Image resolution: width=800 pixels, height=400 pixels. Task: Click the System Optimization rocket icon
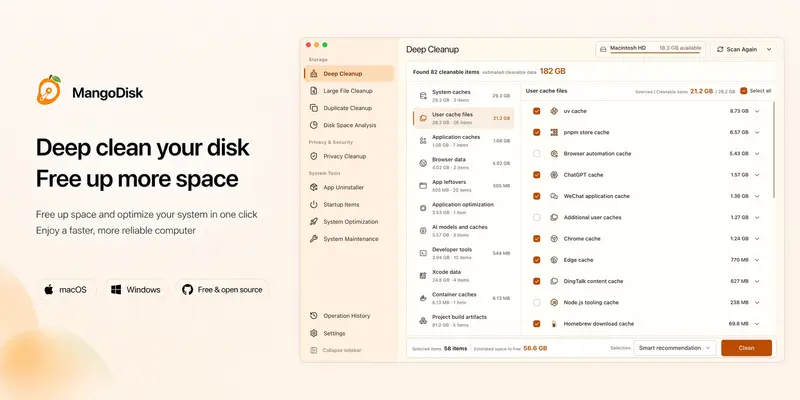coord(314,221)
